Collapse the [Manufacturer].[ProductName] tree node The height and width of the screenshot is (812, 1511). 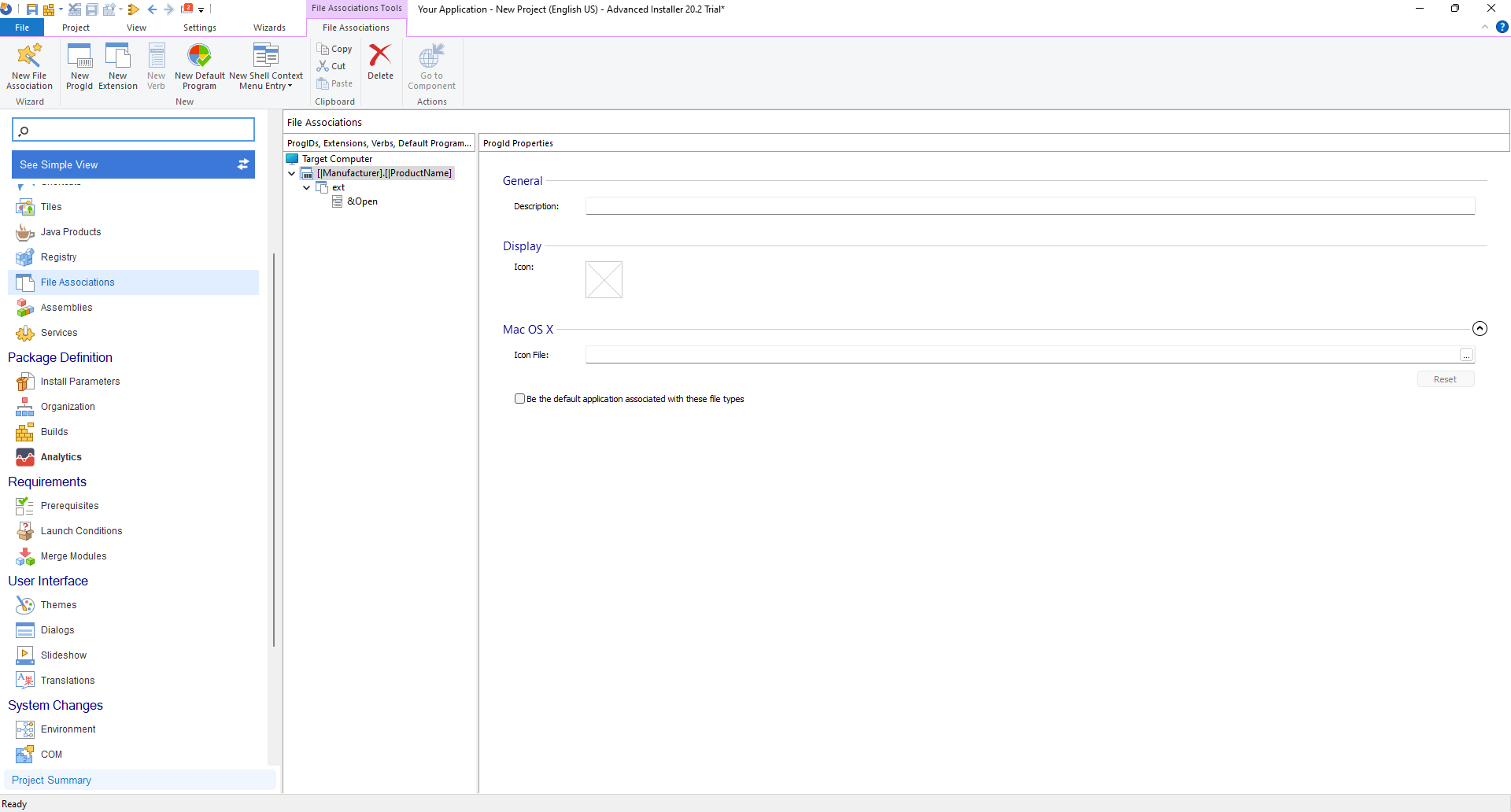tap(292, 173)
